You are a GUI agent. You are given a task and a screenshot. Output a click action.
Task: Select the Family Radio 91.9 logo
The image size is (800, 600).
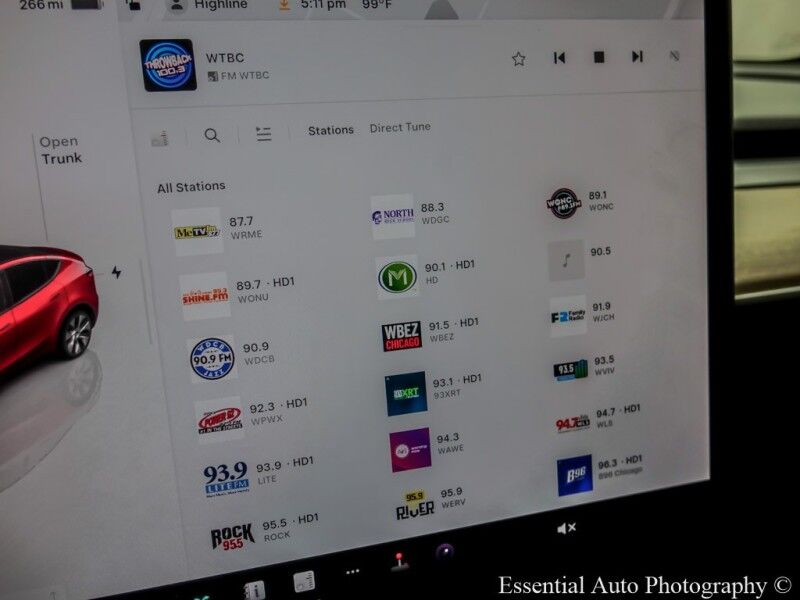point(568,316)
